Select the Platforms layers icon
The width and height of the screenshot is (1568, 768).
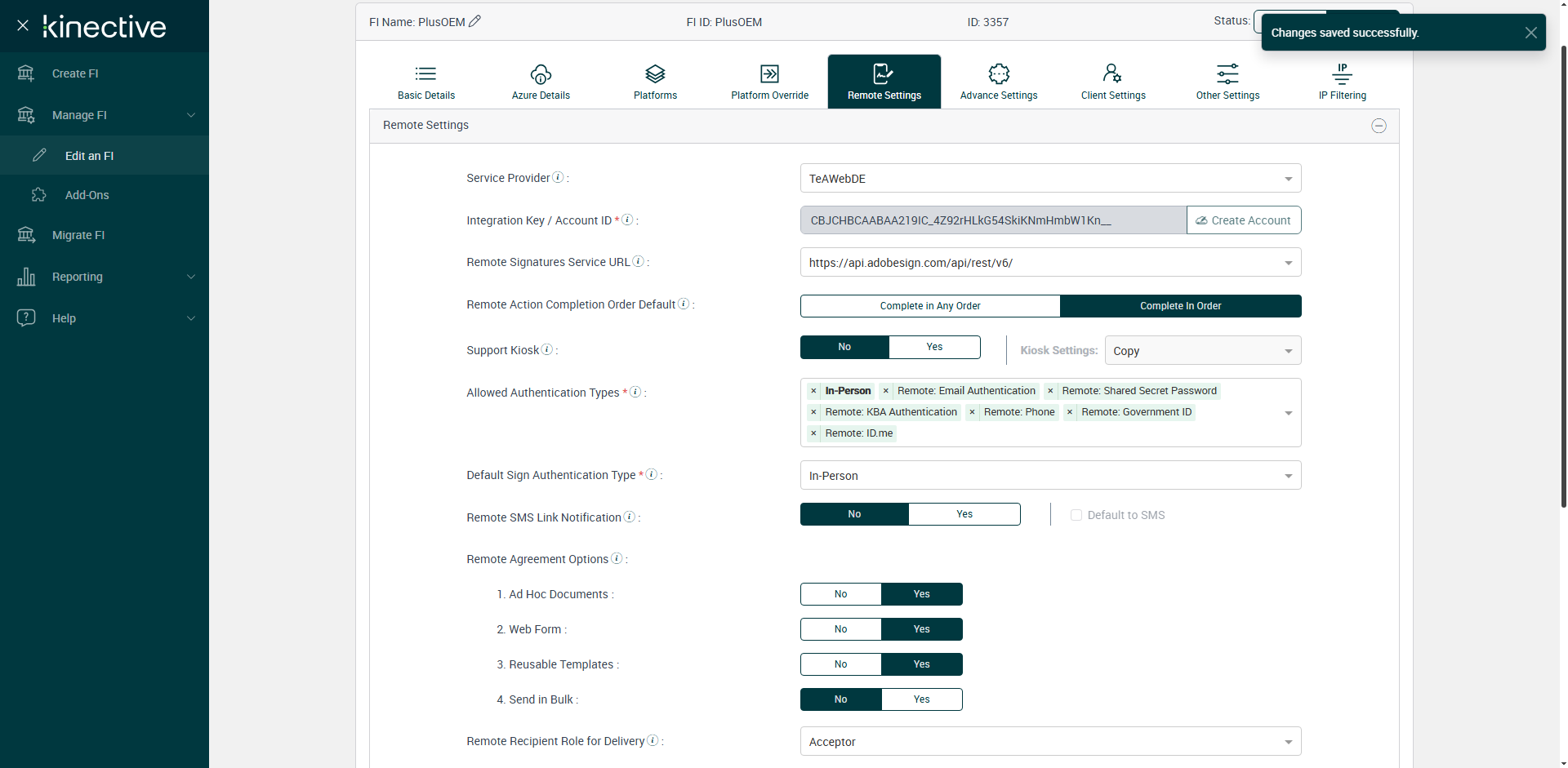click(x=655, y=74)
